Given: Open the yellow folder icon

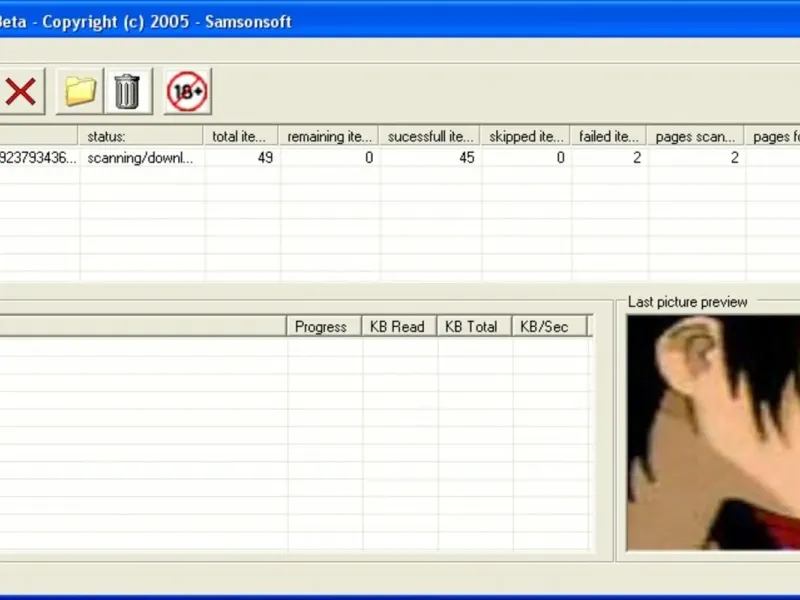Looking at the screenshot, I should click(x=80, y=92).
